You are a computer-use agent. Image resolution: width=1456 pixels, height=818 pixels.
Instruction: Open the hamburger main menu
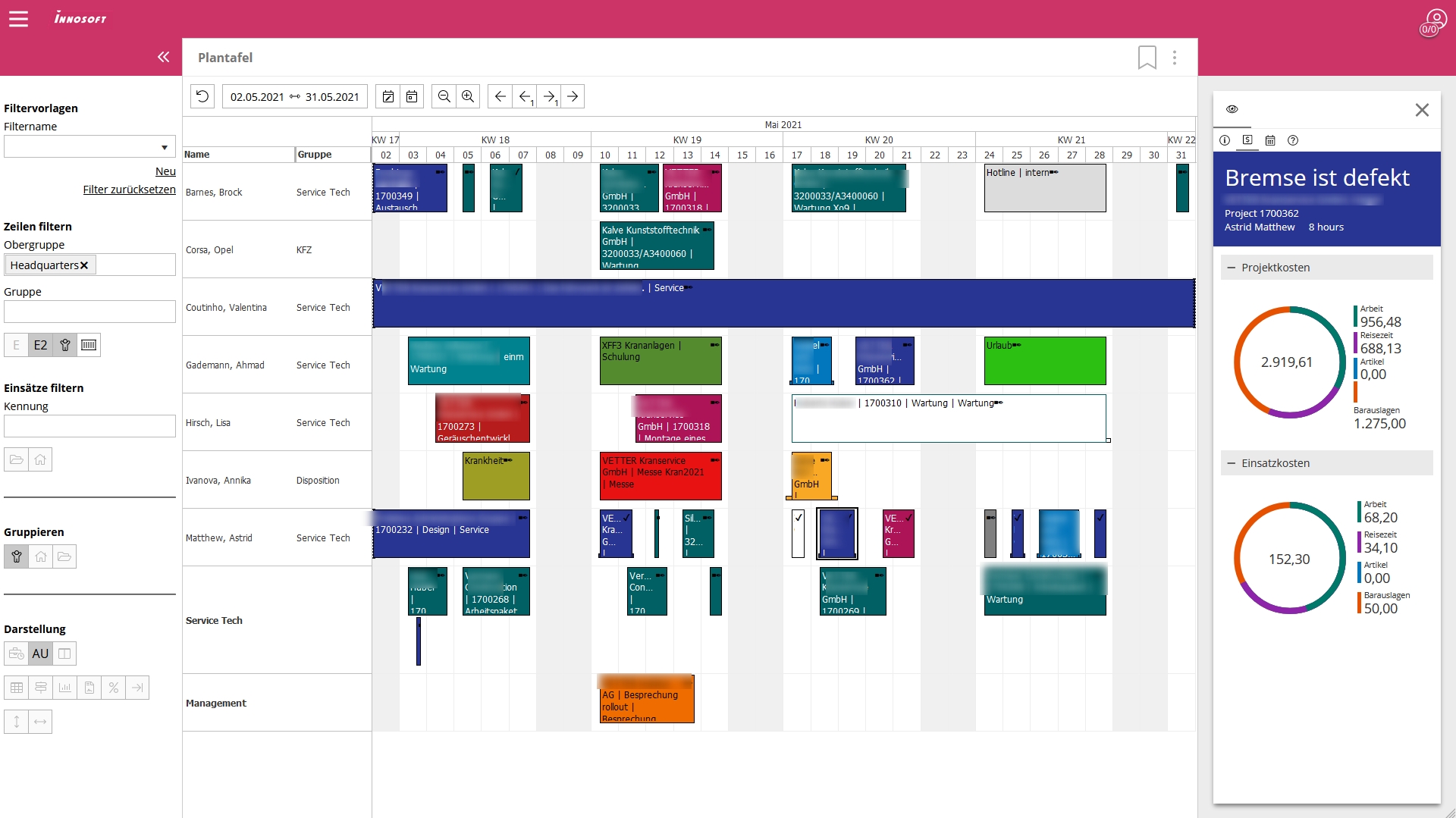(x=18, y=19)
